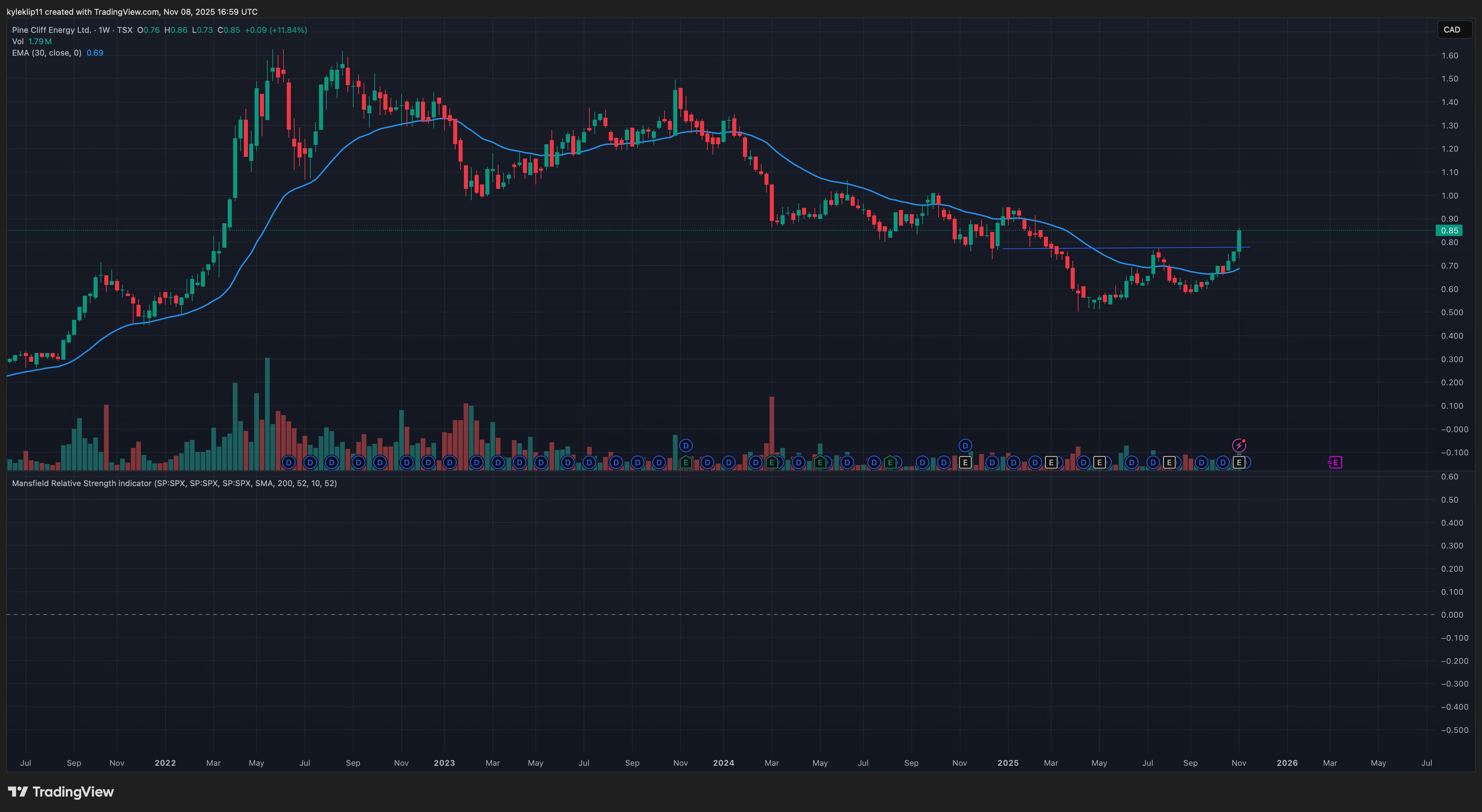
Task: Click the upper stacked D marker near November 2024
Action: pyautogui.click(x=965, y=445)
